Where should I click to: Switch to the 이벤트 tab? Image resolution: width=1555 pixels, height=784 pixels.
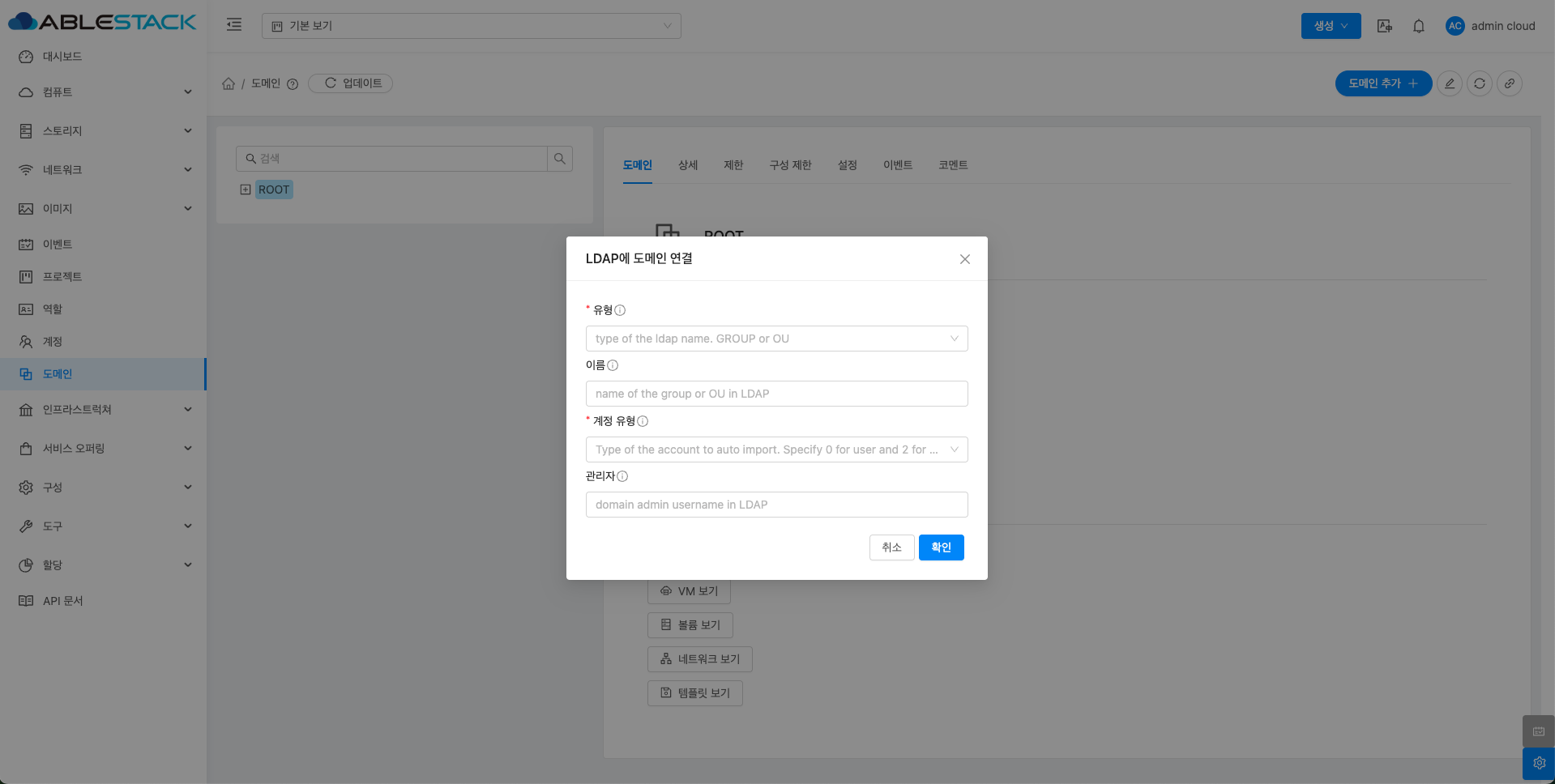point(898,165)
